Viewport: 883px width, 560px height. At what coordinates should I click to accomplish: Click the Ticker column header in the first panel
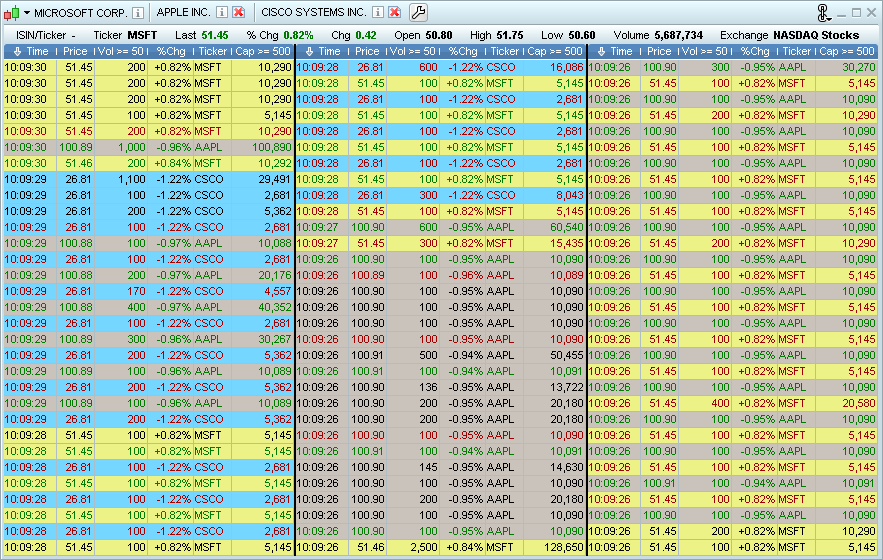(213, 51)
